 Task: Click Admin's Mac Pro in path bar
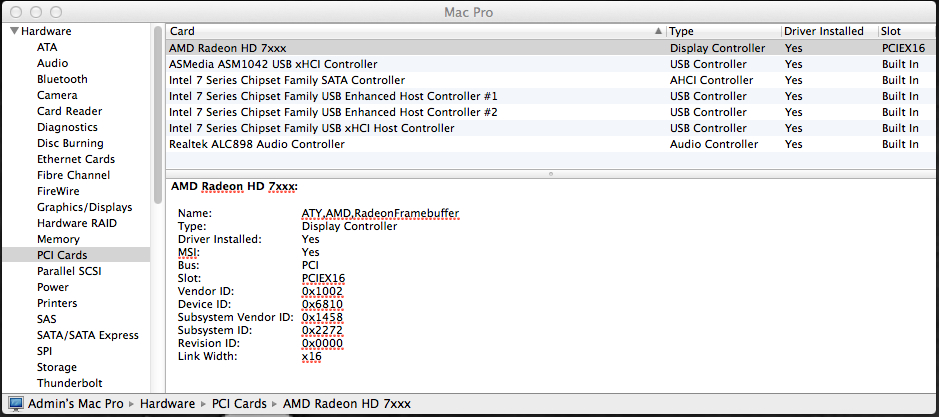pyautogui.click(x=75, y=404)
